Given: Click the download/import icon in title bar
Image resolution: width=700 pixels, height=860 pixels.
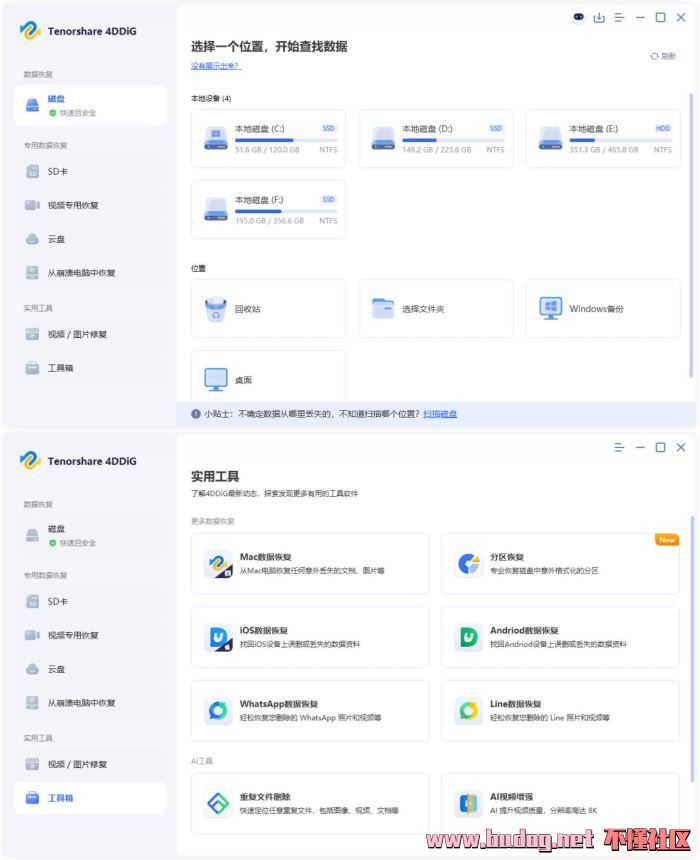Looking at the screenshot, I should tap(599, 17).
